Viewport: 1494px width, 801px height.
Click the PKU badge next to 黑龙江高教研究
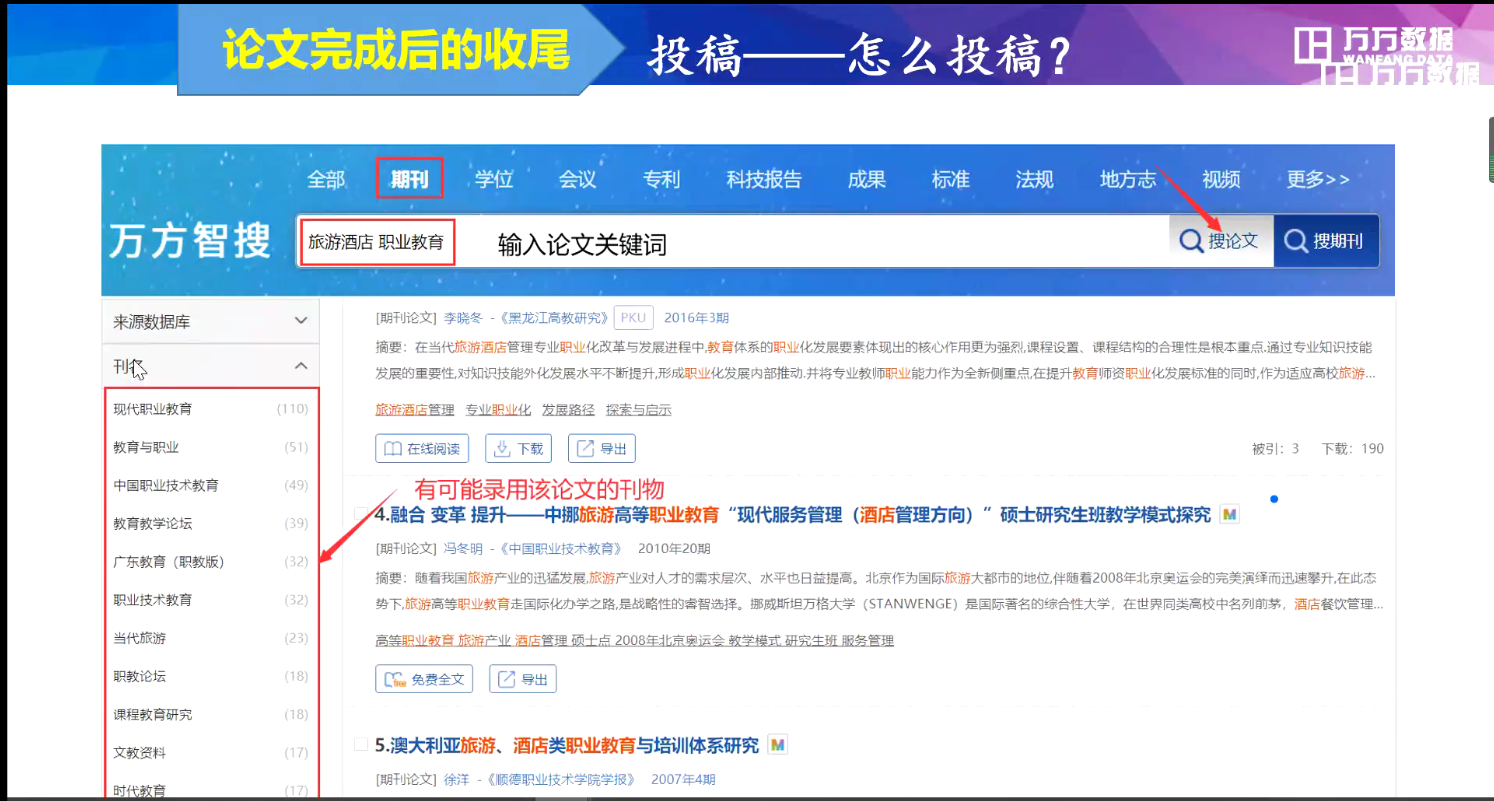[633, 318]
